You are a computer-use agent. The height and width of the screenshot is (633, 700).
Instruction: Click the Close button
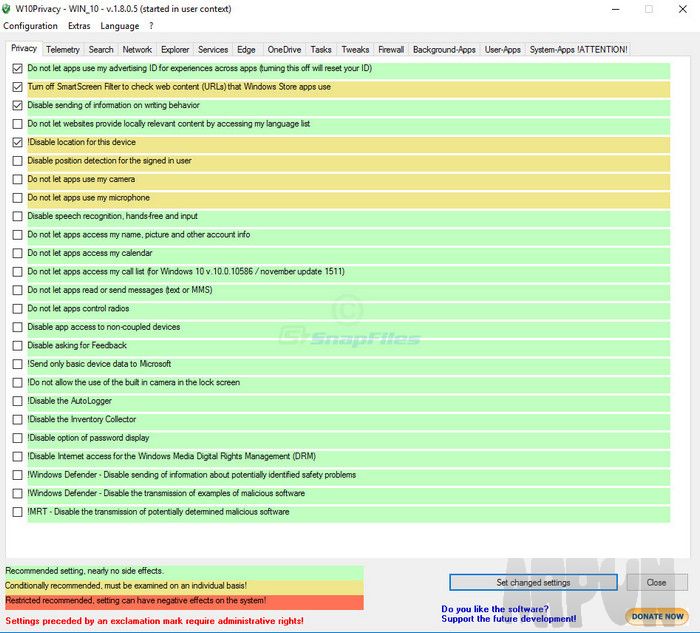pos(657,583)
